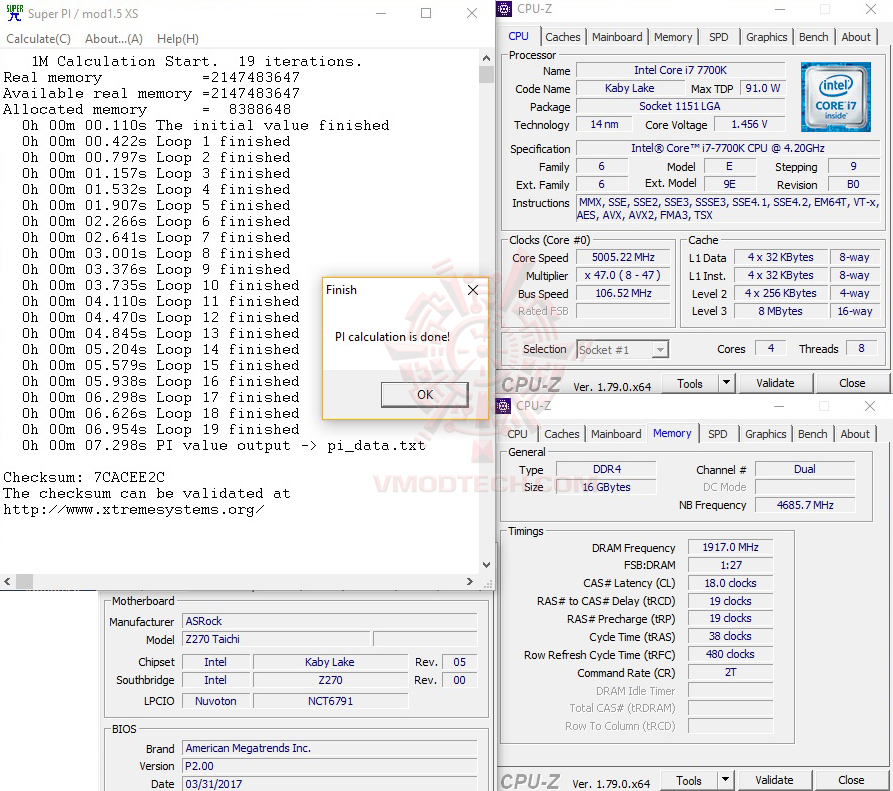The image size is (893, 791).
Task: Click Close button in top CPU-Z window
Action: [851, 383]
